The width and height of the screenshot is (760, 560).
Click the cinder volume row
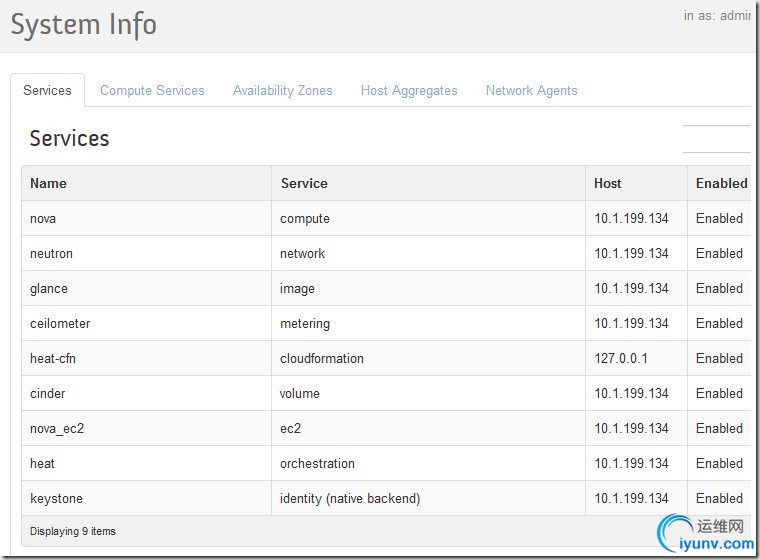(48, 393)
